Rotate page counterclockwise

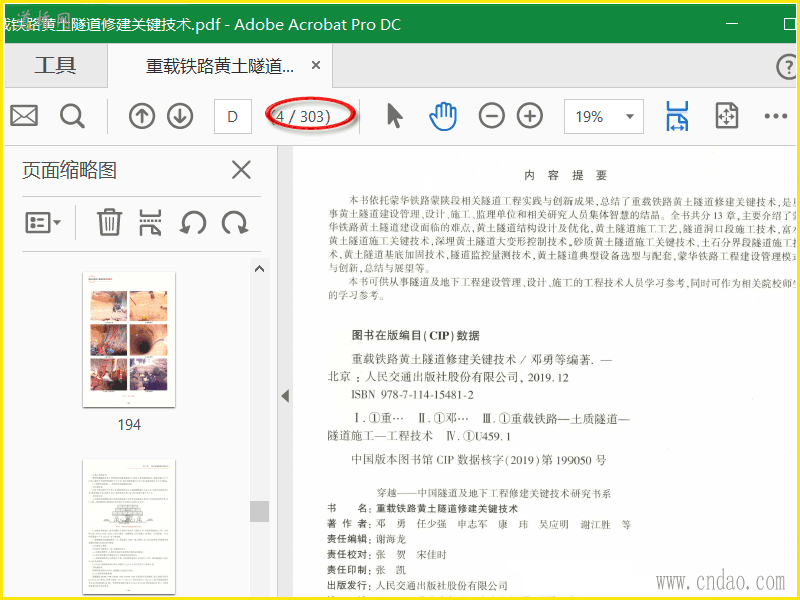[193, 223]
